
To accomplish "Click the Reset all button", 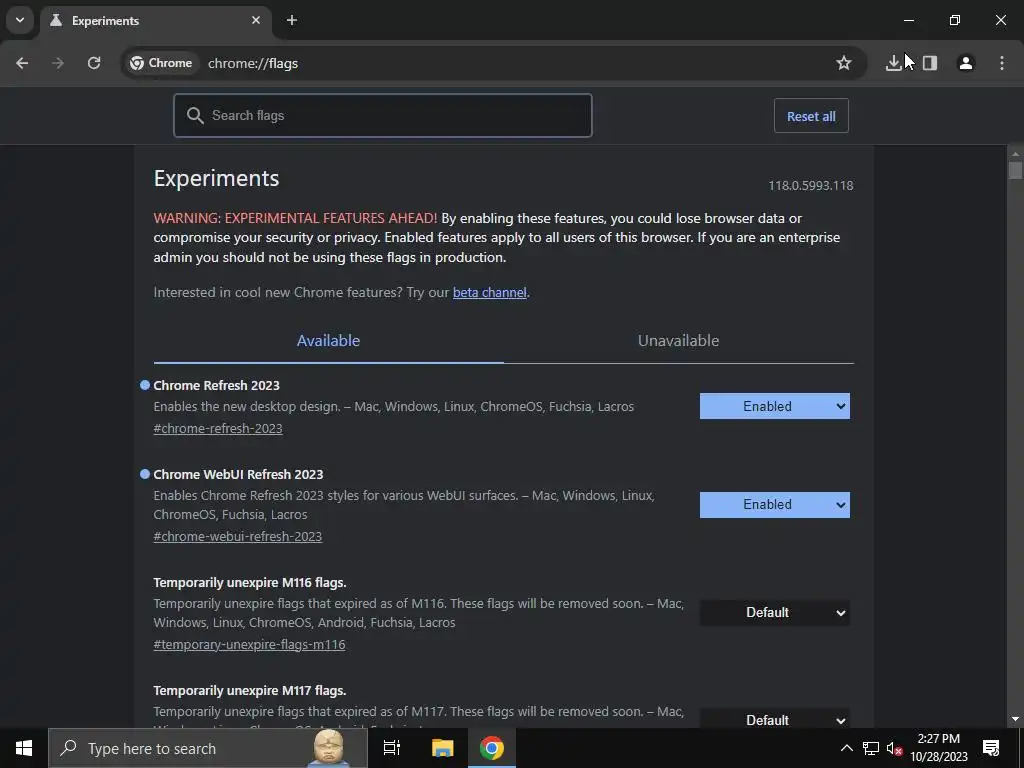I will tap(811, 116).
